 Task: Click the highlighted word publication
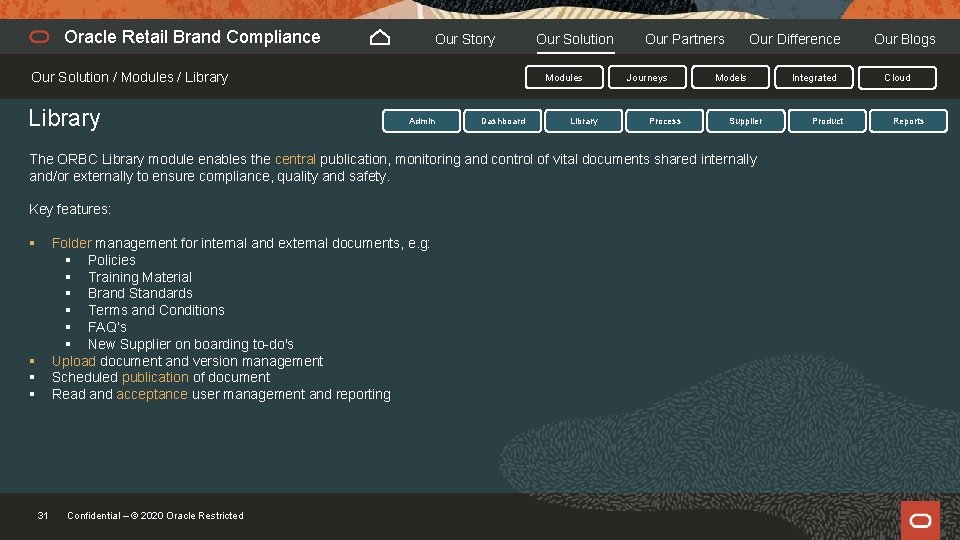pyautogui.click(x=155, y=377)
